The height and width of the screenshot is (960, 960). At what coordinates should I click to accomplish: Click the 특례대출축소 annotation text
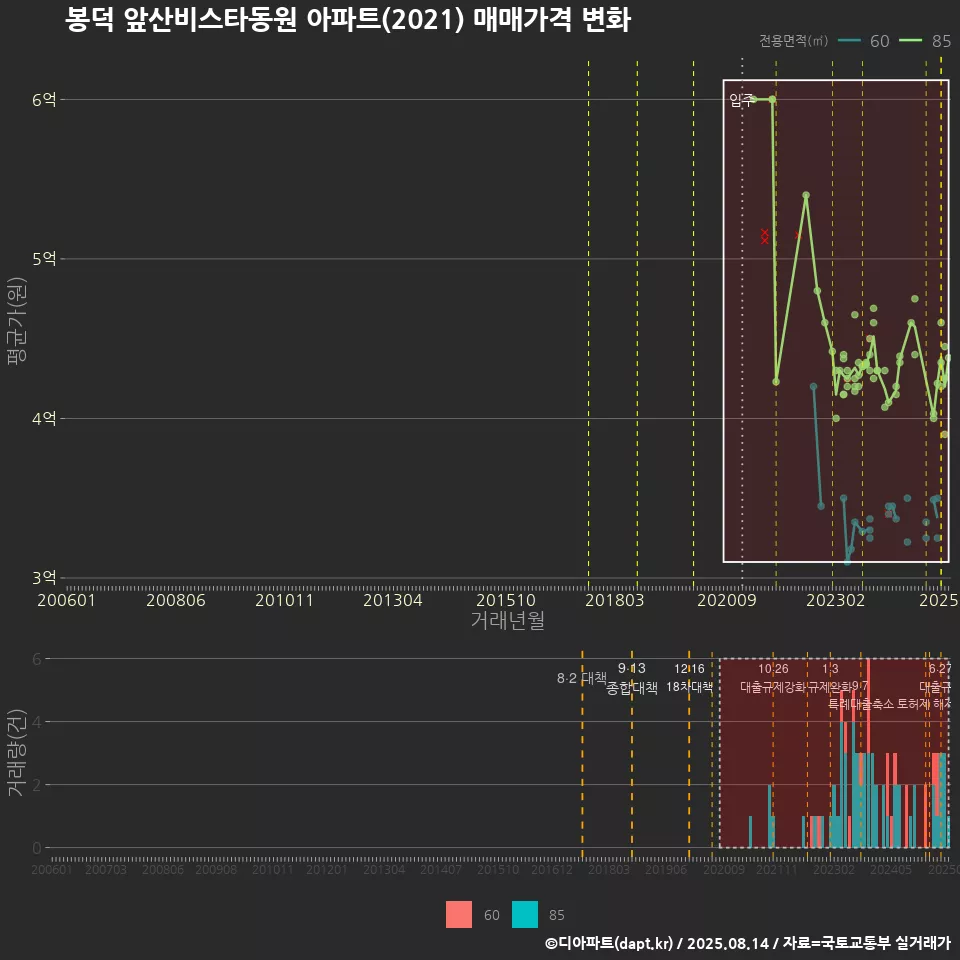tap(861, 704)
